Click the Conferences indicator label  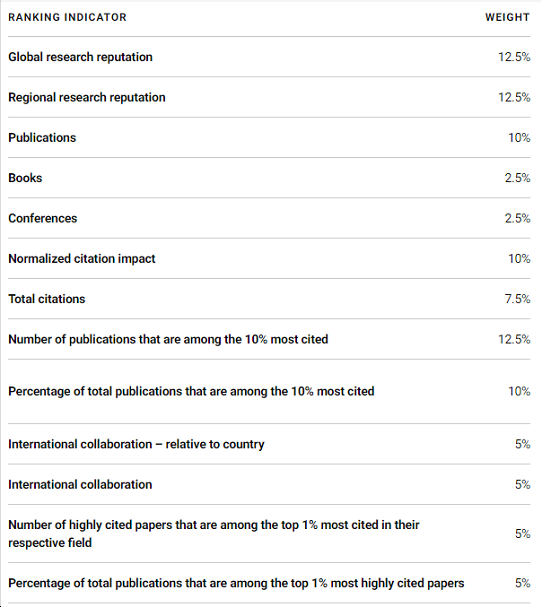point(43,218)
